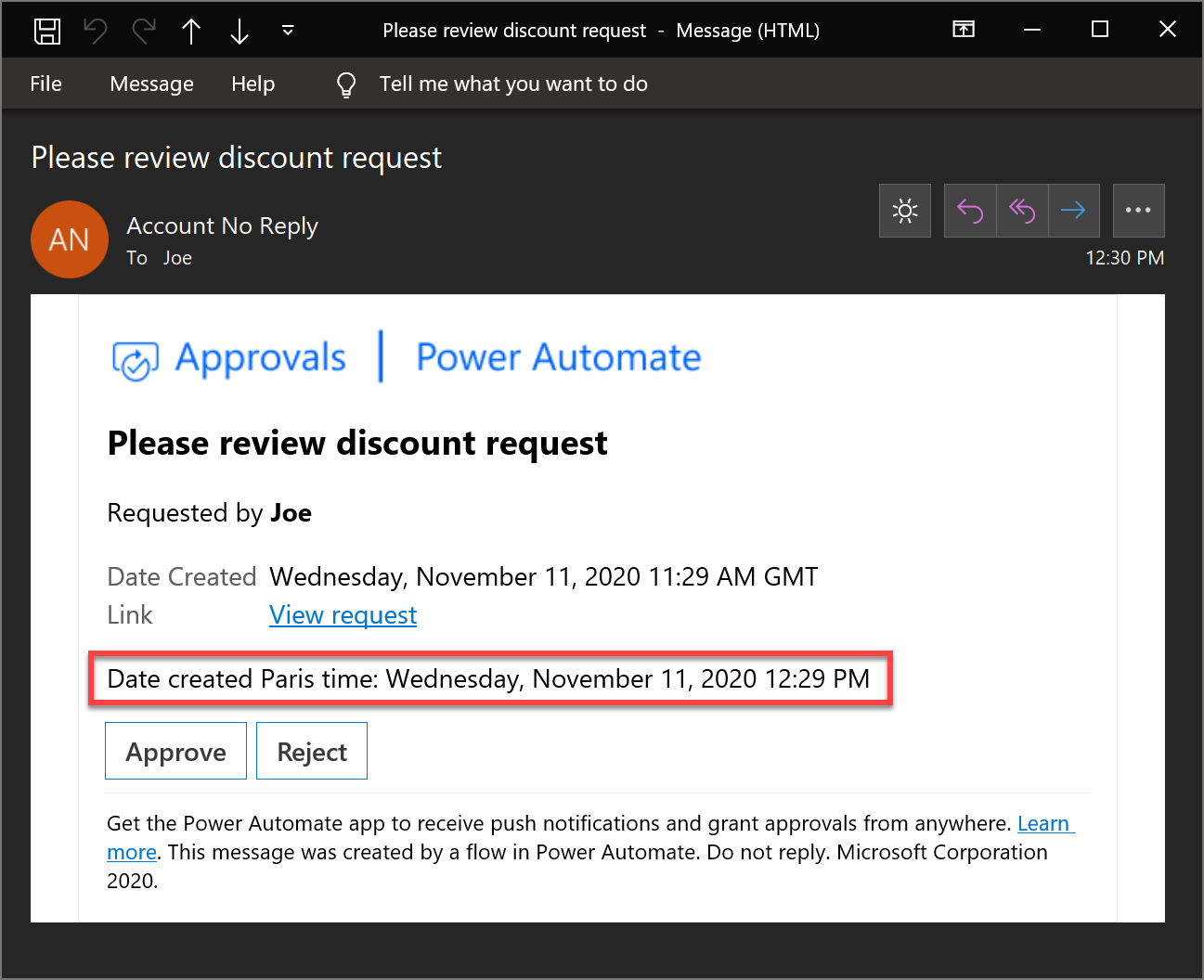Click the Approve button
1204x980 pixels.
(175, 751)
